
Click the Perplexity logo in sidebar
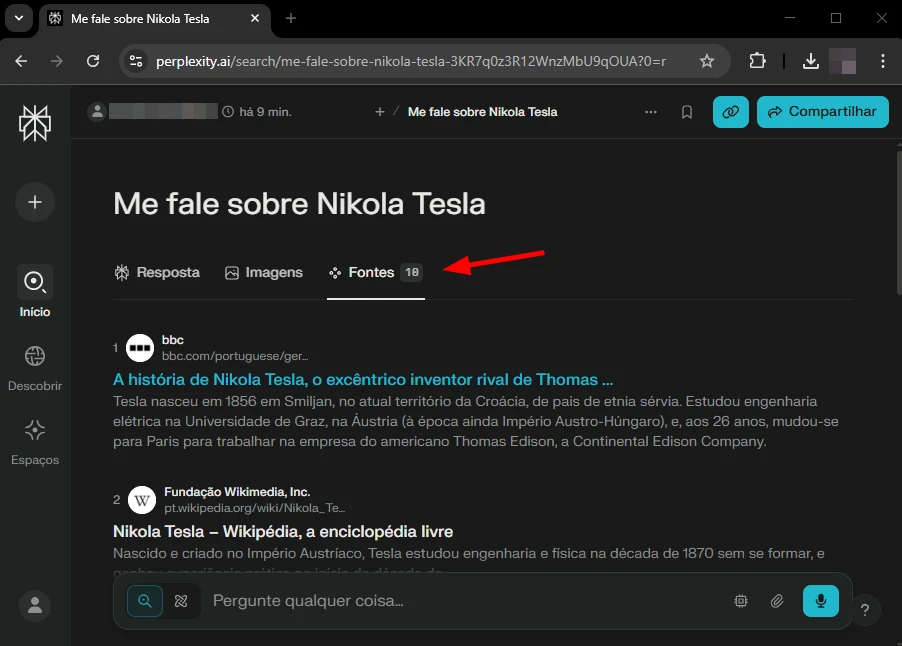click(x=35, y=123)
